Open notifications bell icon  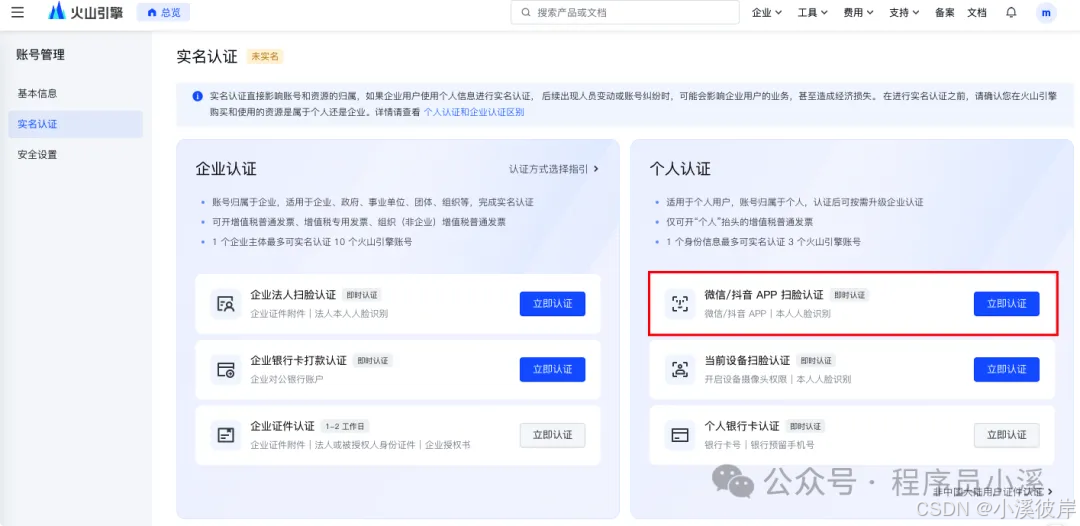(x=1011, y=12)
